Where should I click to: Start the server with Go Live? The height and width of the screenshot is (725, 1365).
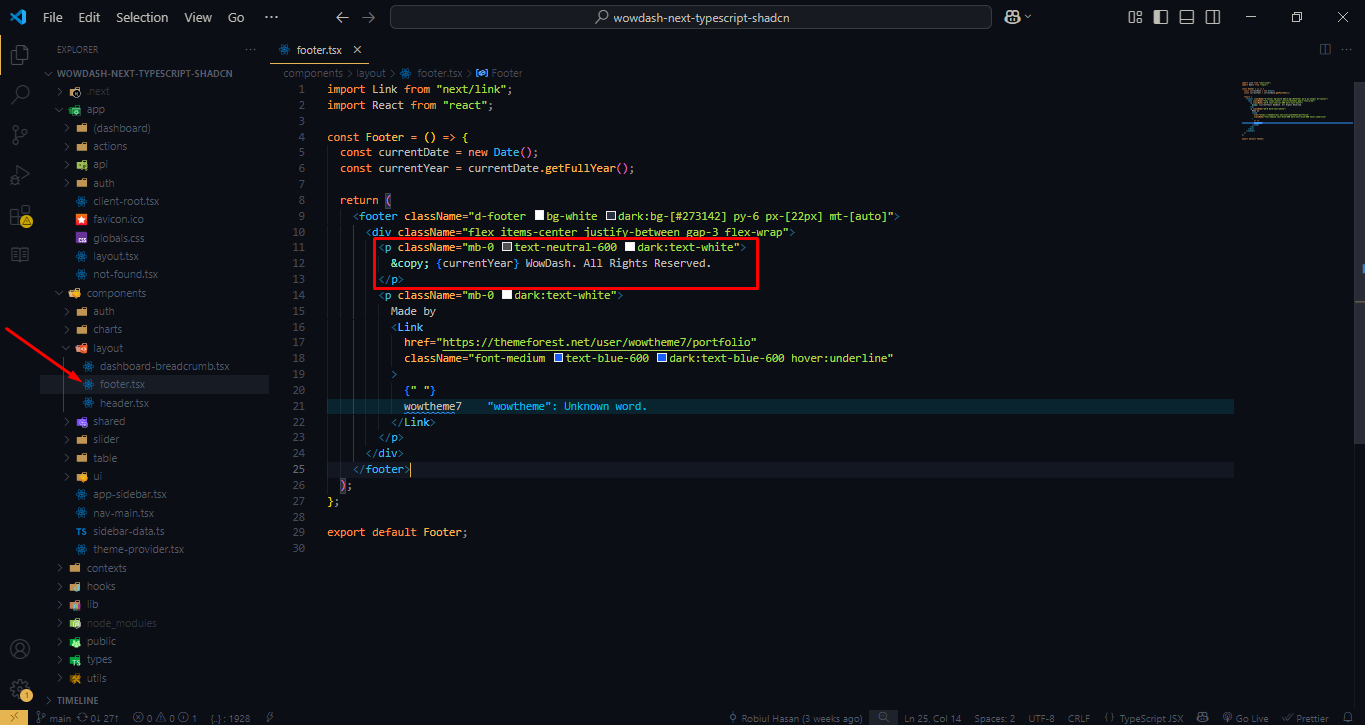tap(1245, 717)
